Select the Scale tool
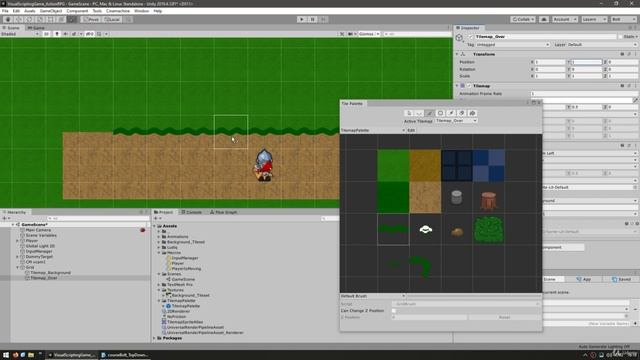Screen dimensions: 640x360 (x=40, y=19)
